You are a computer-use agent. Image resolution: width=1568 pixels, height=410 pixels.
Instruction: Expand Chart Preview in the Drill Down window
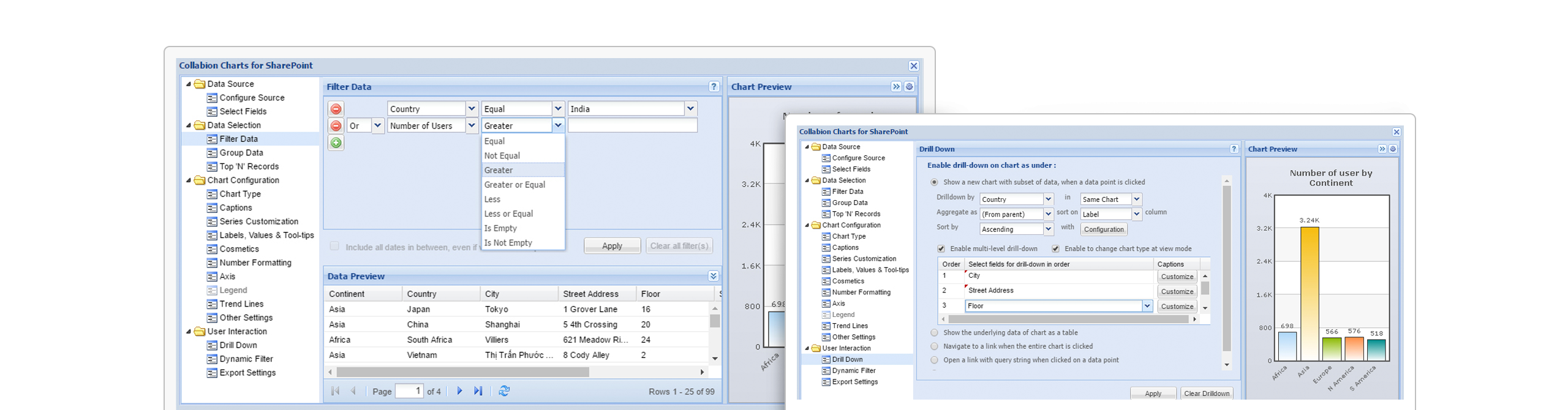1382,149
